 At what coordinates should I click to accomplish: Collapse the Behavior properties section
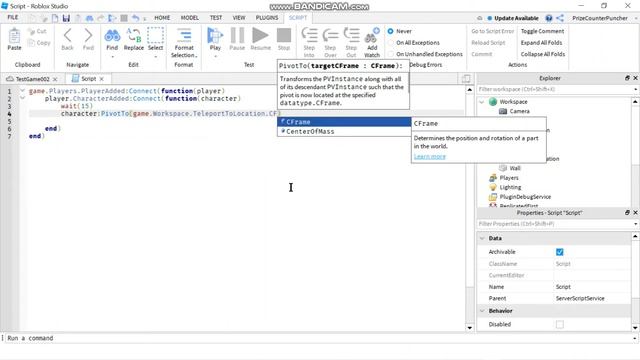tap(482, 311)
